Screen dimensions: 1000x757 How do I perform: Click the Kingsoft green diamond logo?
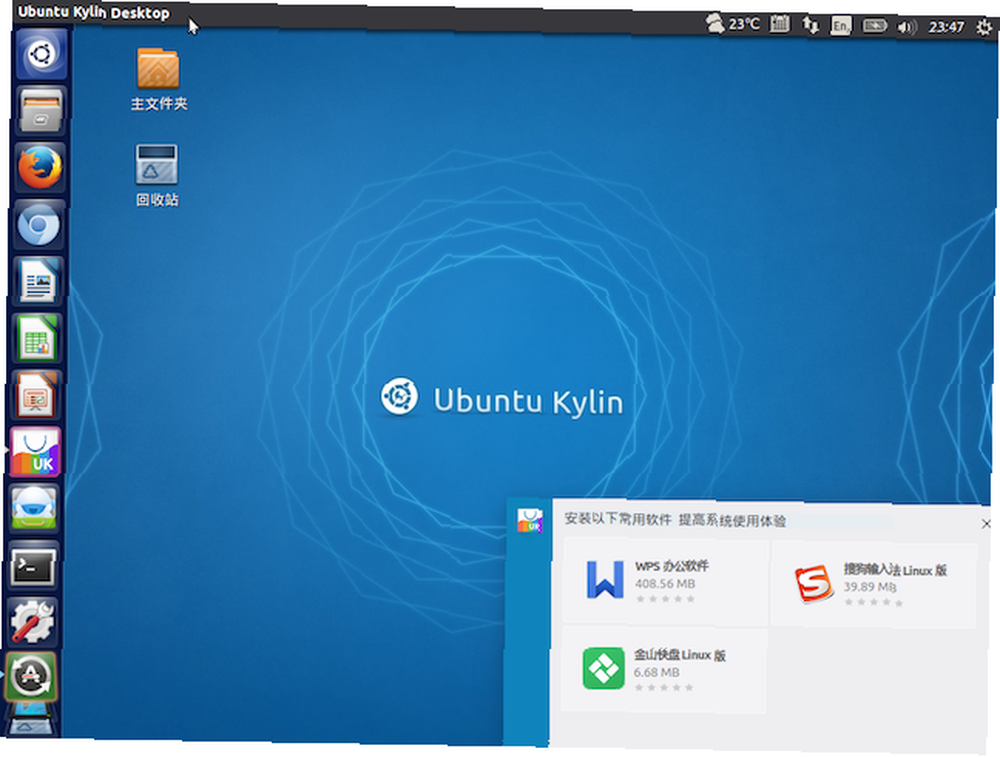click(603, 668)
